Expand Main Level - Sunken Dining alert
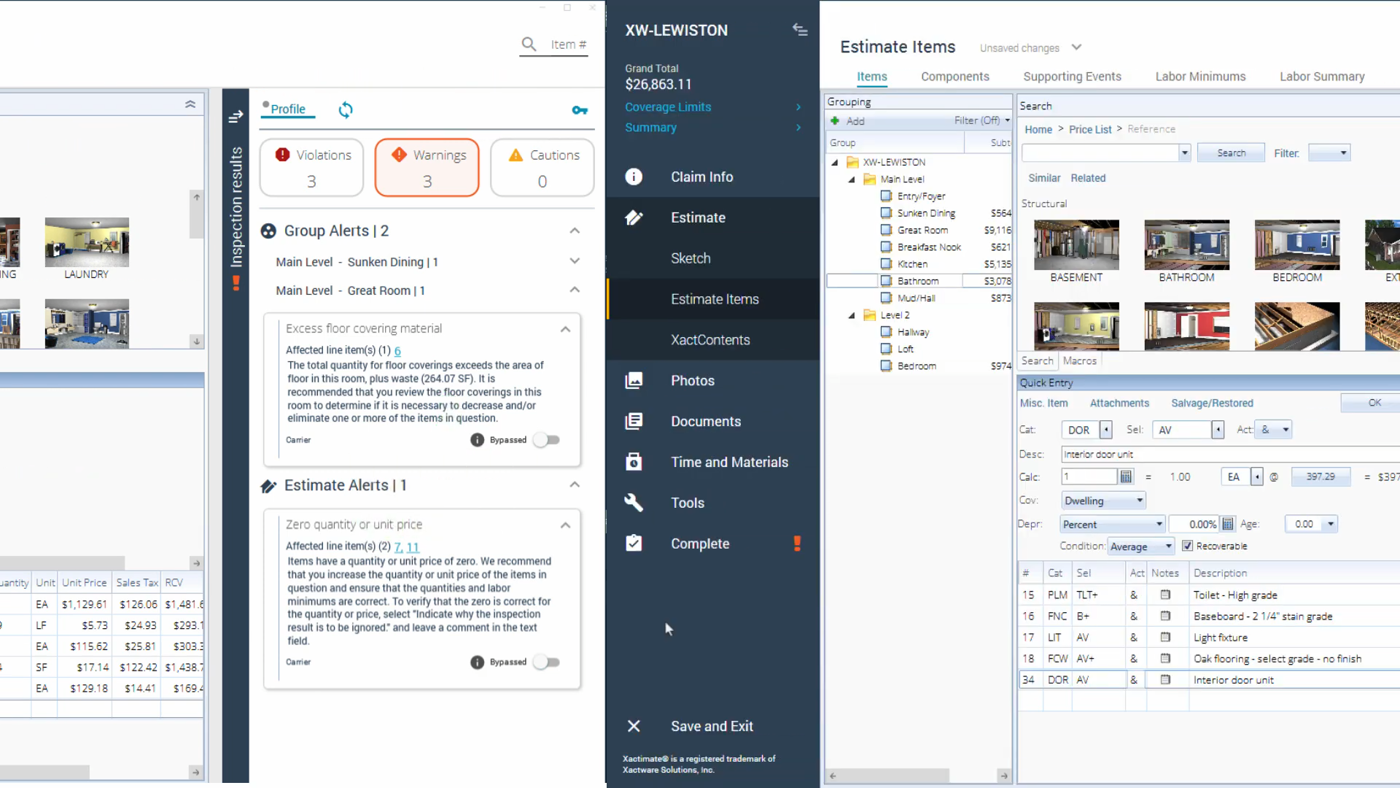Image resolution: width=1400 pixels, height=788 pixels. pyautogui.click(x=574, y=261)
